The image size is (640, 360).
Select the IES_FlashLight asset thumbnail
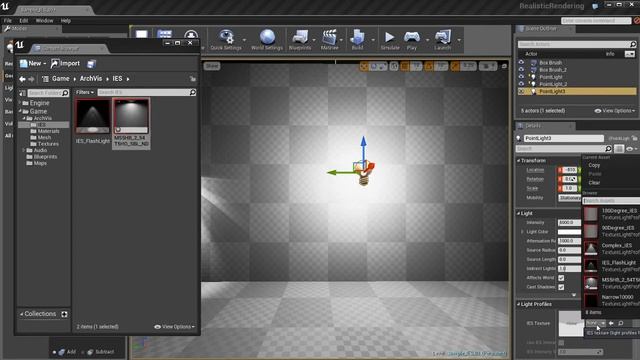pyautogui.click(x=93, y=116)
